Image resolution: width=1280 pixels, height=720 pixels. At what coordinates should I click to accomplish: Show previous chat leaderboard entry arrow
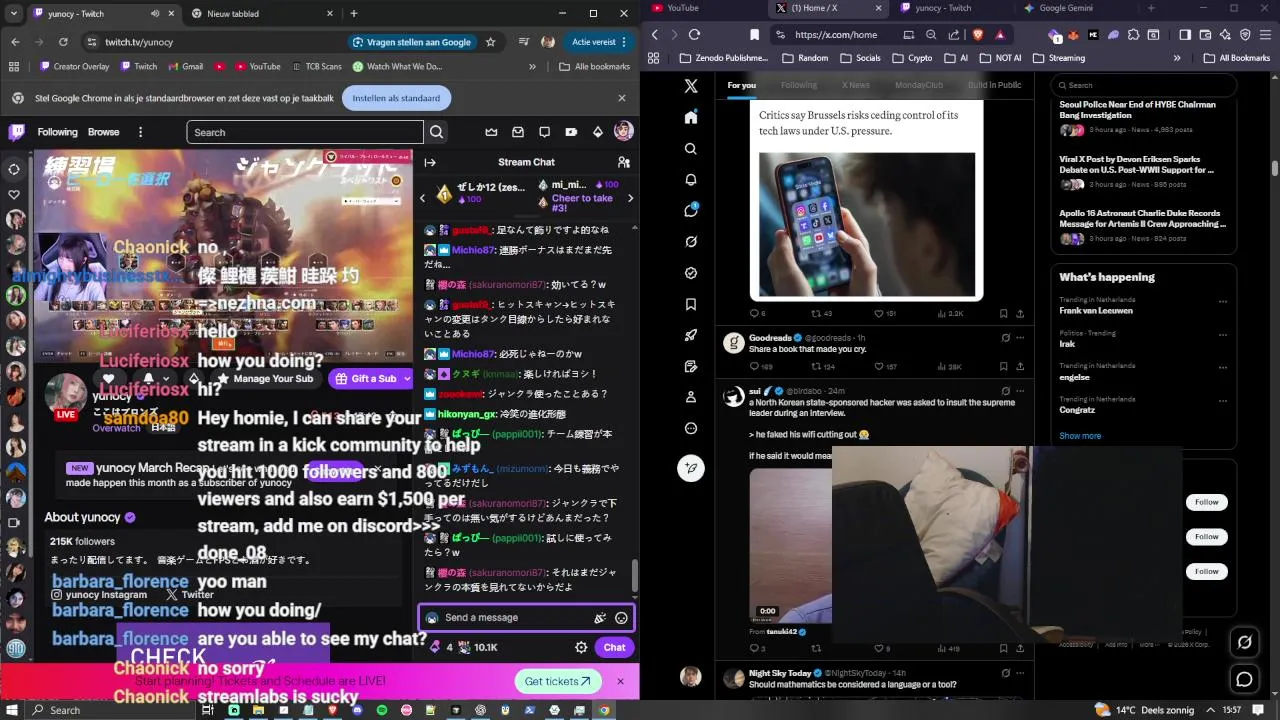coord(423,198)
